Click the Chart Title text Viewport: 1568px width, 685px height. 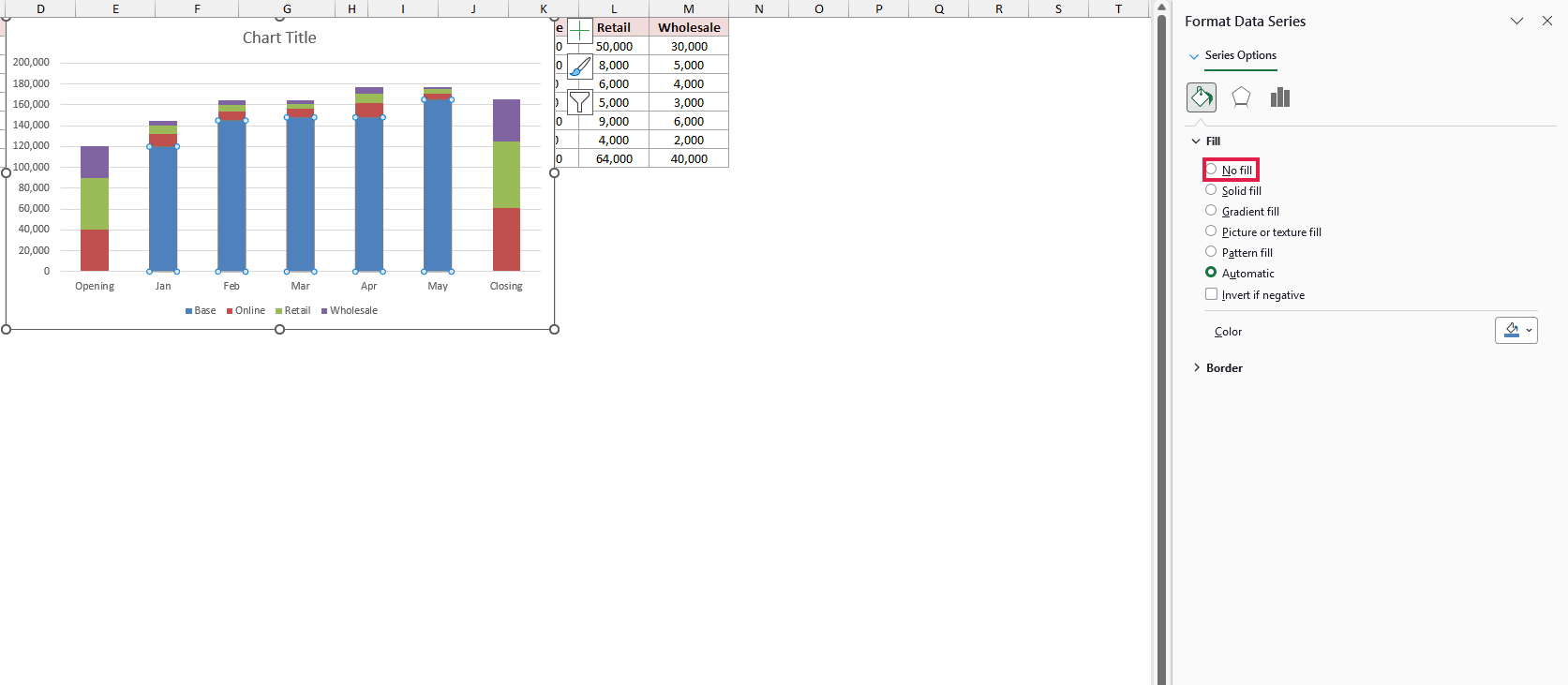point(279,37)
